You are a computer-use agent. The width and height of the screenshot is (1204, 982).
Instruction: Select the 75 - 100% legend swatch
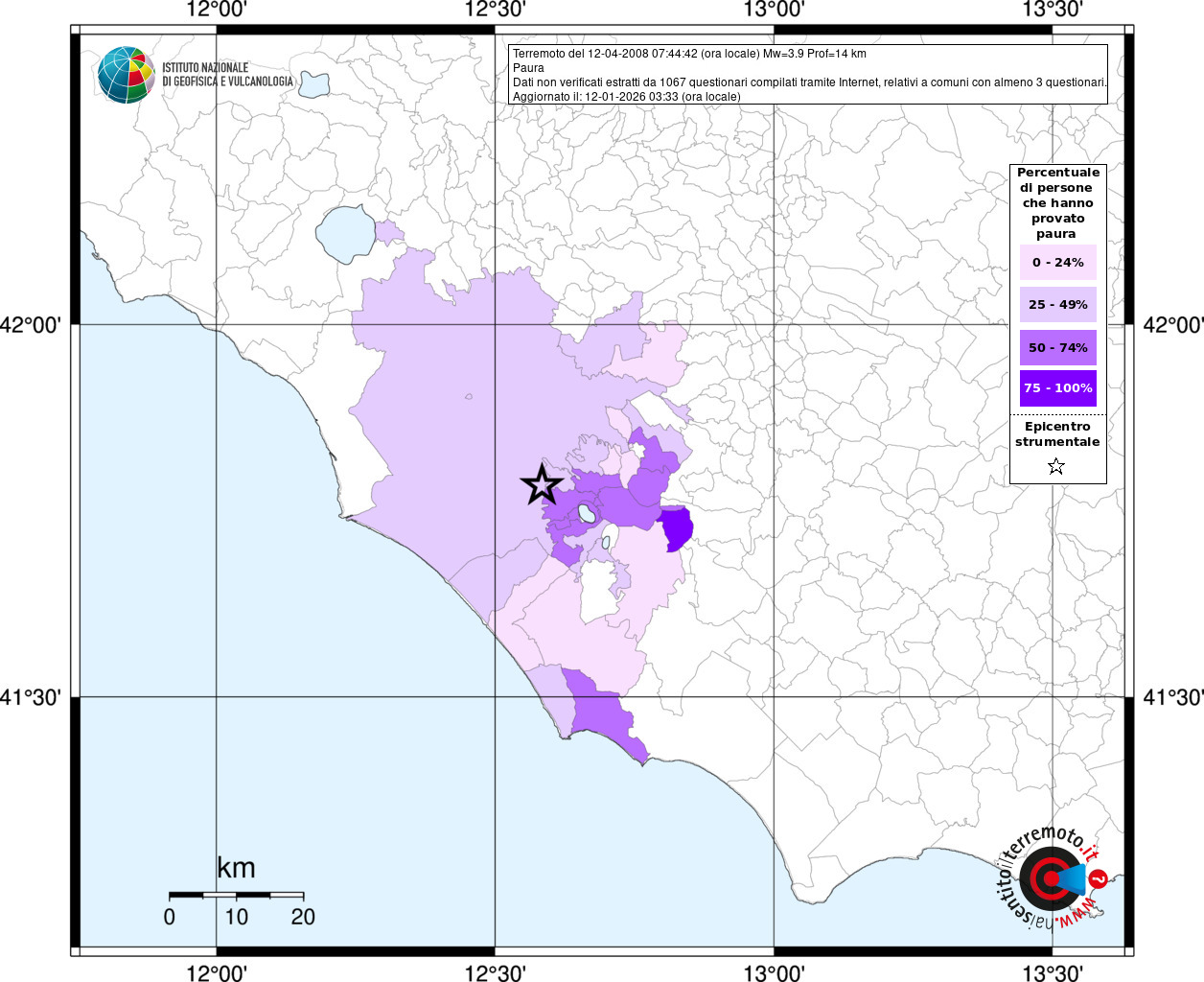click(x=1058, y=388)
